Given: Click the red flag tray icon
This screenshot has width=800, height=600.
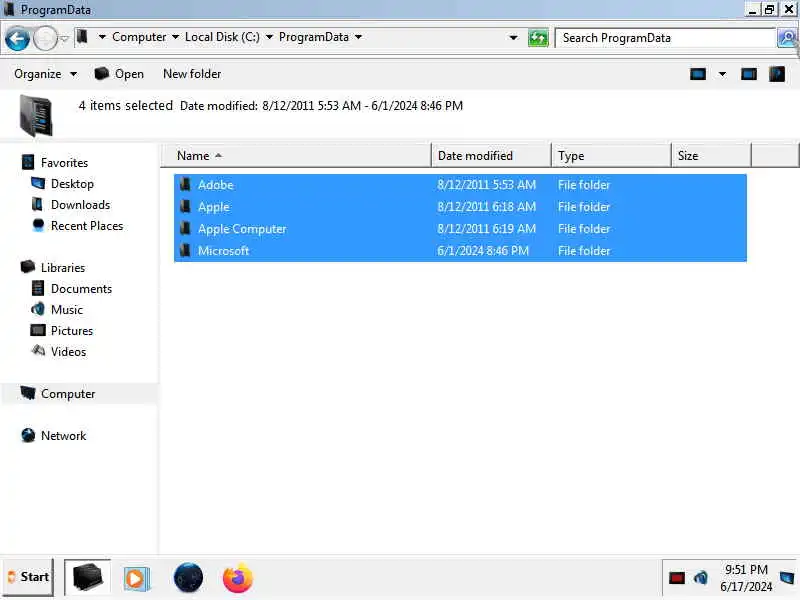Looking at the screenshot, I should point(677,578).
